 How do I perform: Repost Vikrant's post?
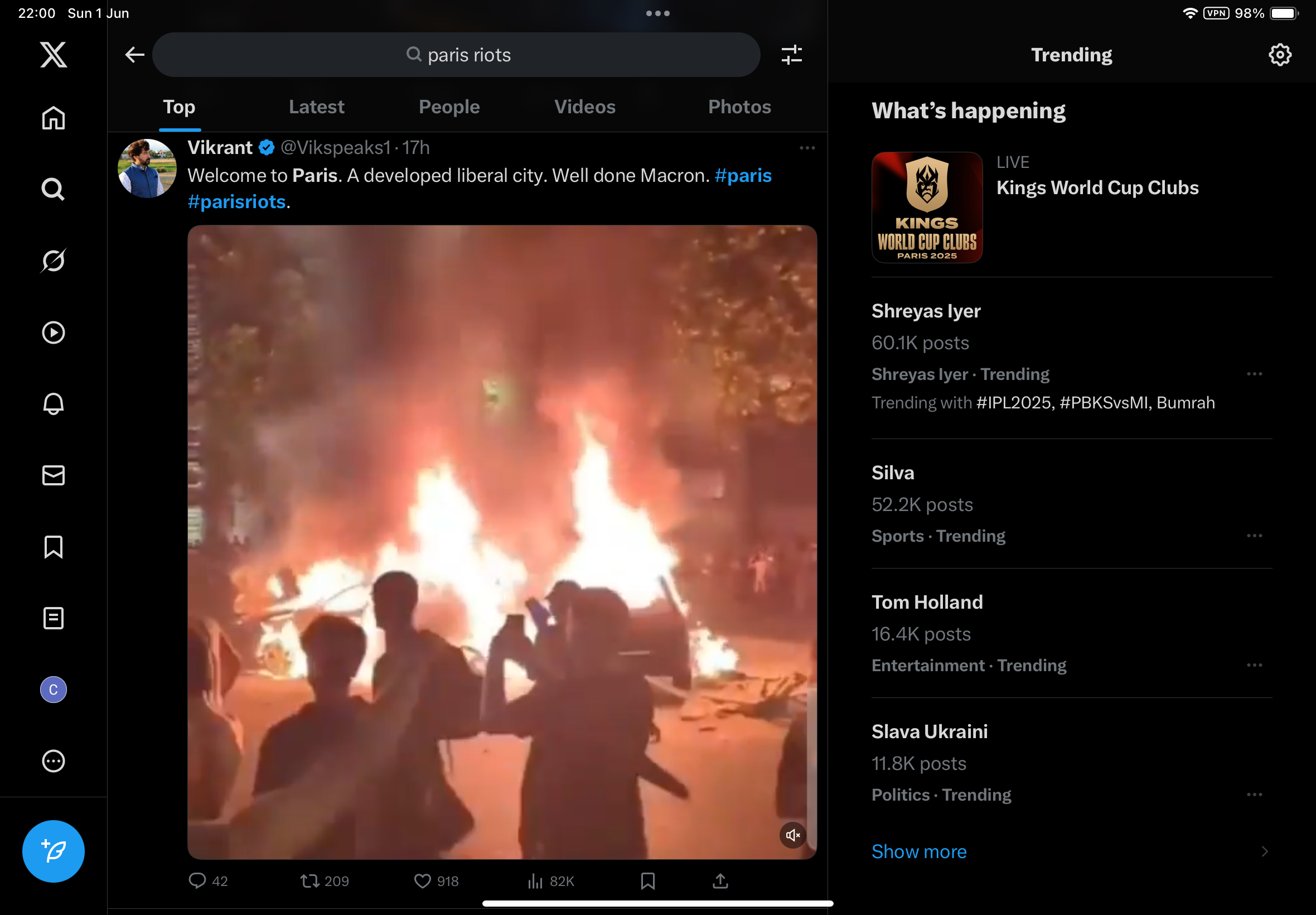coord(325,881)
